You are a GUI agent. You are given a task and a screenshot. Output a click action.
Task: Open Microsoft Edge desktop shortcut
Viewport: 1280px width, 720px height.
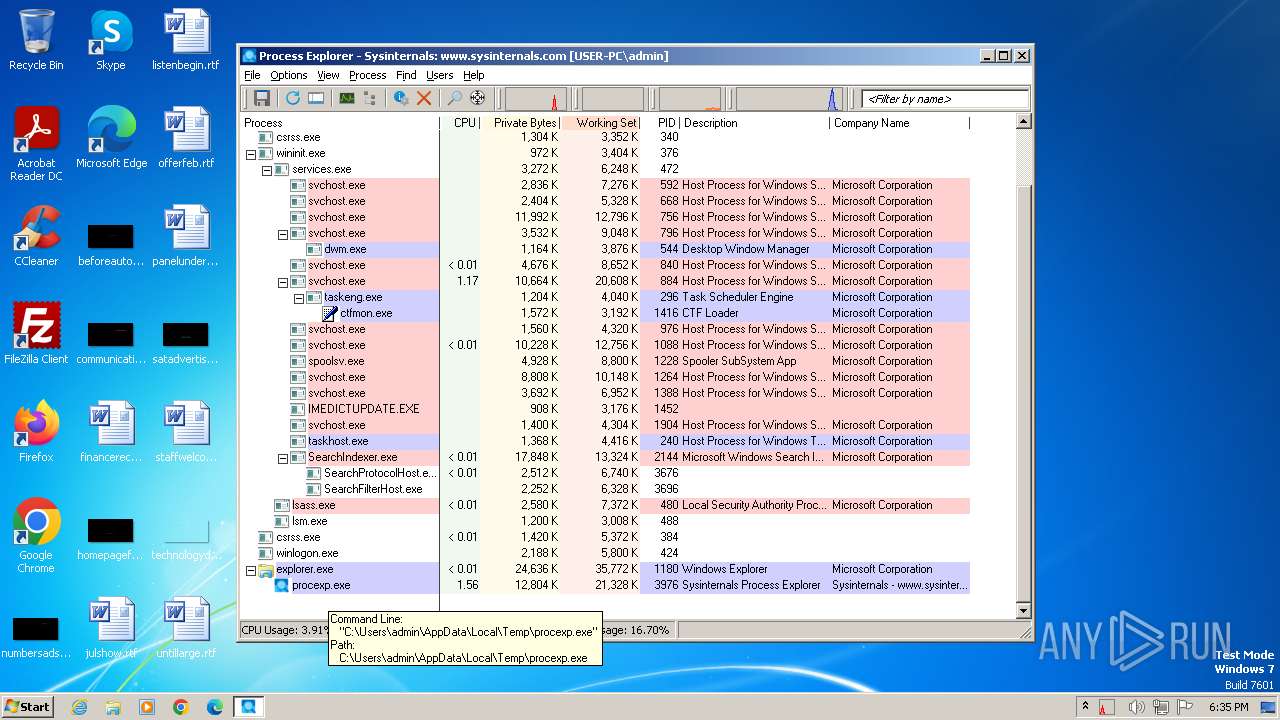coord(111,139)
